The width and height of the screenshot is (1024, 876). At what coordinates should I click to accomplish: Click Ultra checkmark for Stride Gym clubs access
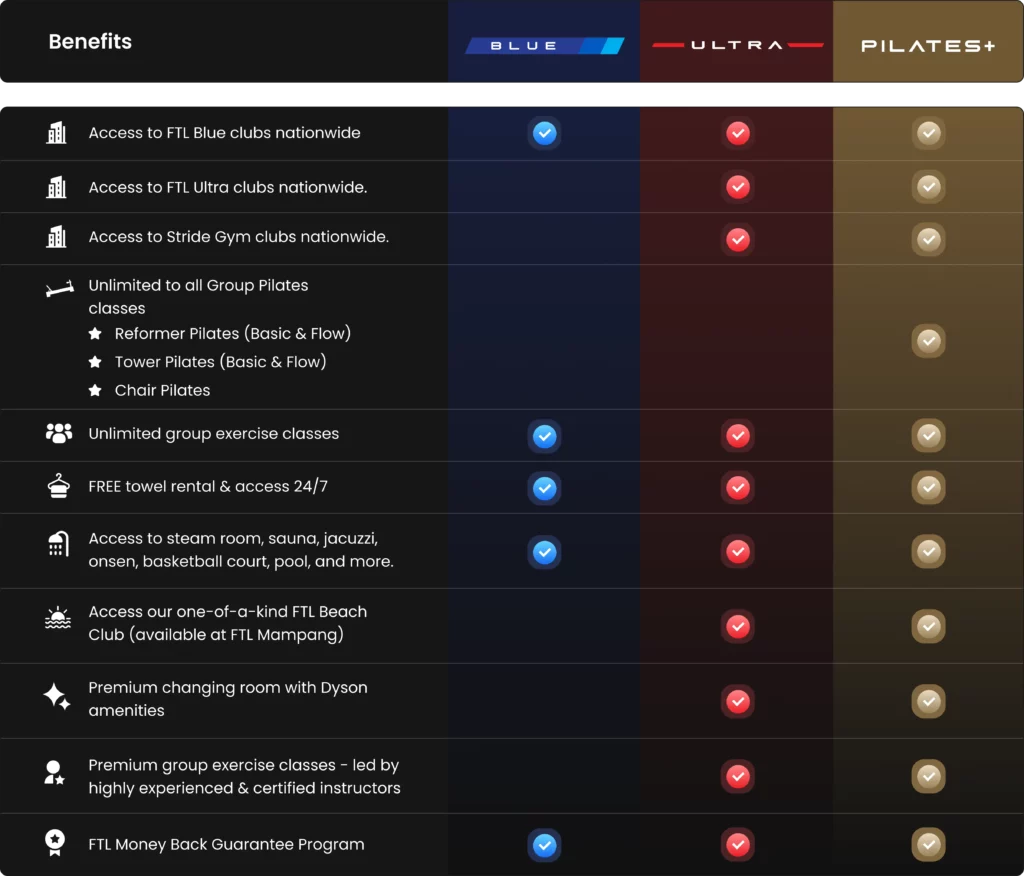738,239
